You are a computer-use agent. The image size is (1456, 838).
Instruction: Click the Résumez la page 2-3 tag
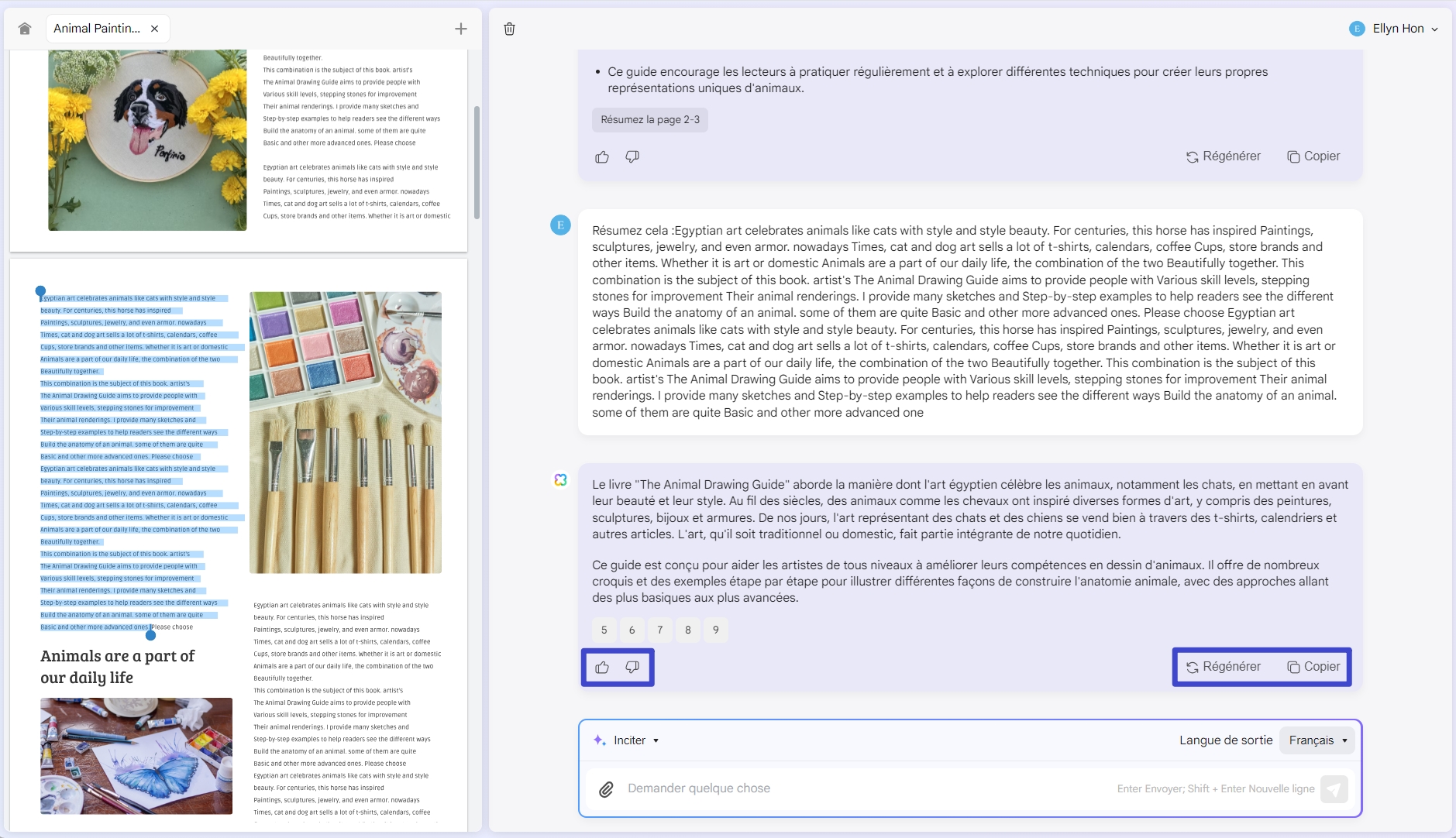point(650,119)
